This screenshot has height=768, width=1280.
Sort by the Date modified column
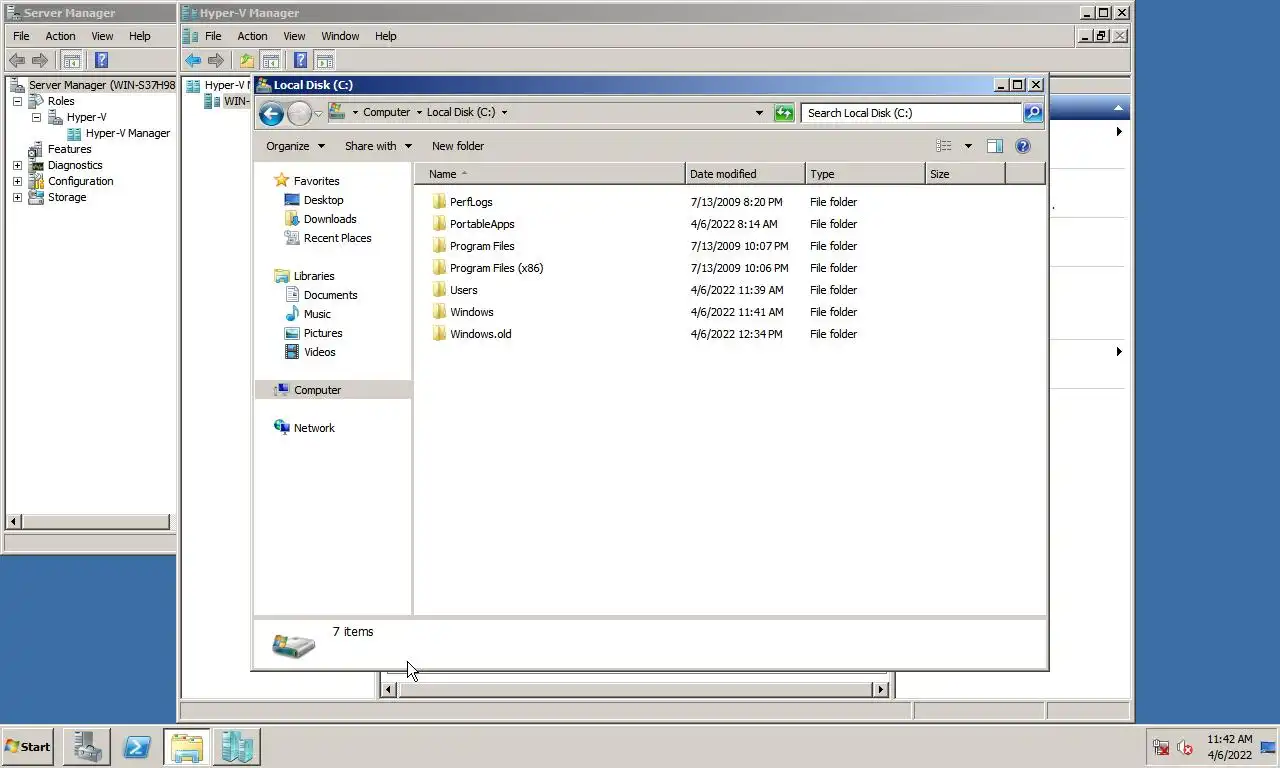point(745,174)
